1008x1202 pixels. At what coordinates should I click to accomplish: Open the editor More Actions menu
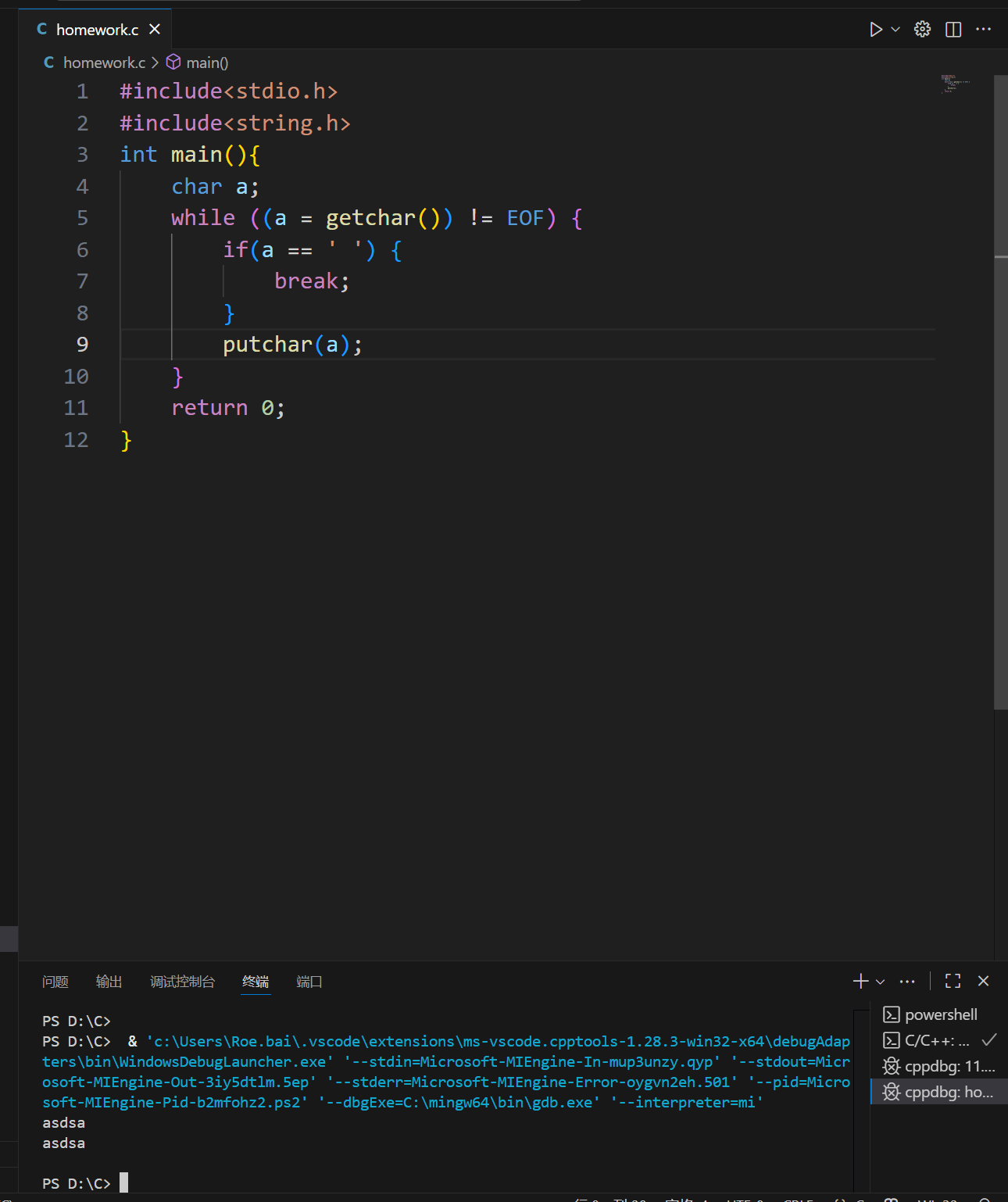click(x=984, y=30)
